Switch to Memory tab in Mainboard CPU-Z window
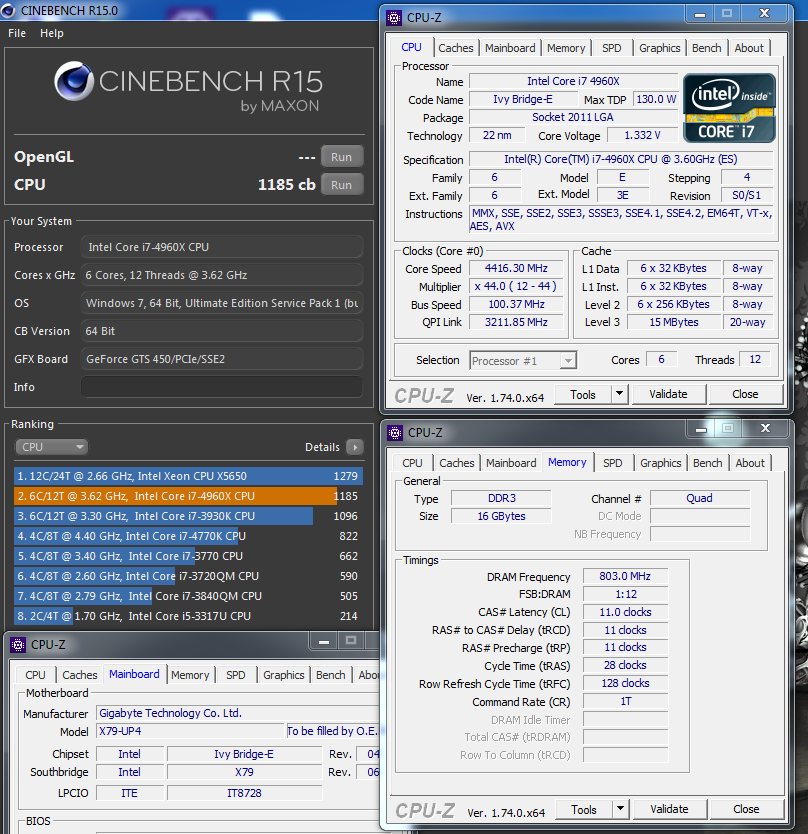This screenshot has height=834, width=808. click(x=190, y=675)
